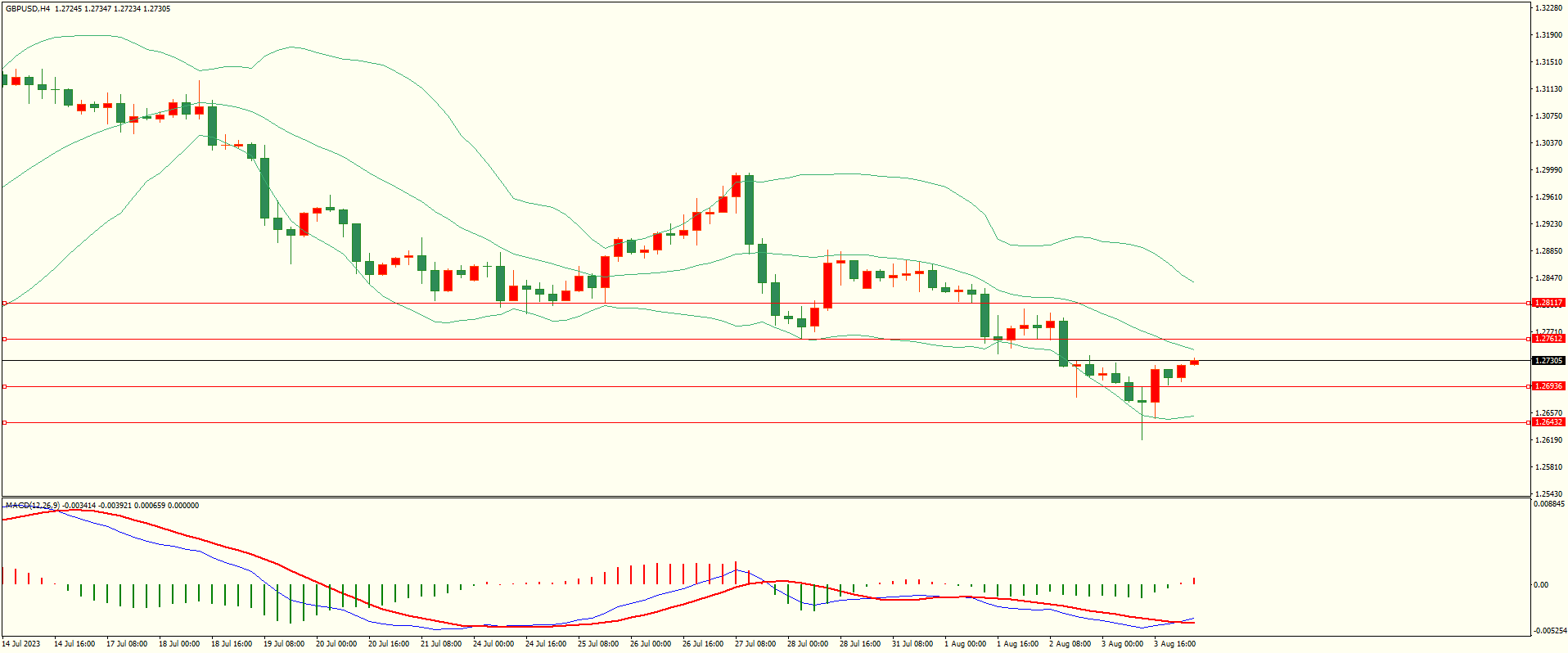Click the last red MACD histogram bar
The width and height of the screenshot is (1568, 653).
pyautogui.click(x=1195, y=581)
